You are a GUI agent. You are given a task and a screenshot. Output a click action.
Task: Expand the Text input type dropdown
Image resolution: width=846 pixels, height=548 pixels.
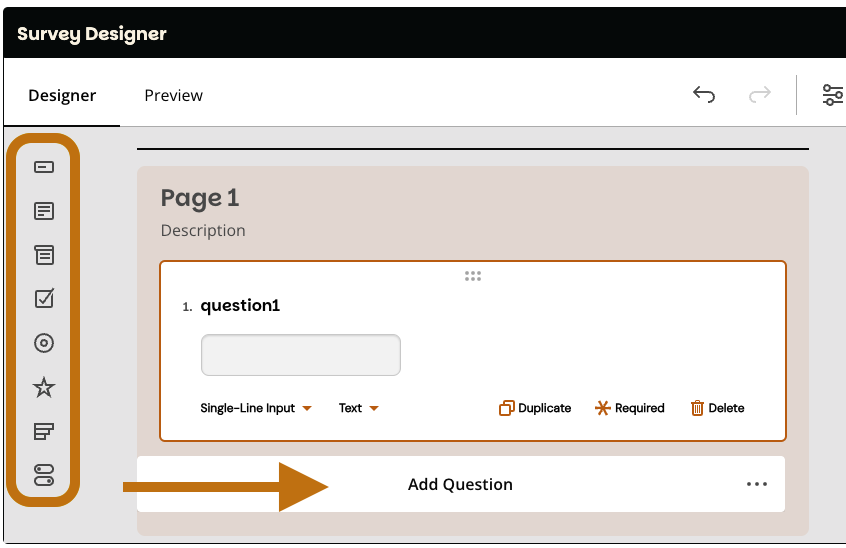tap(358, 408)
